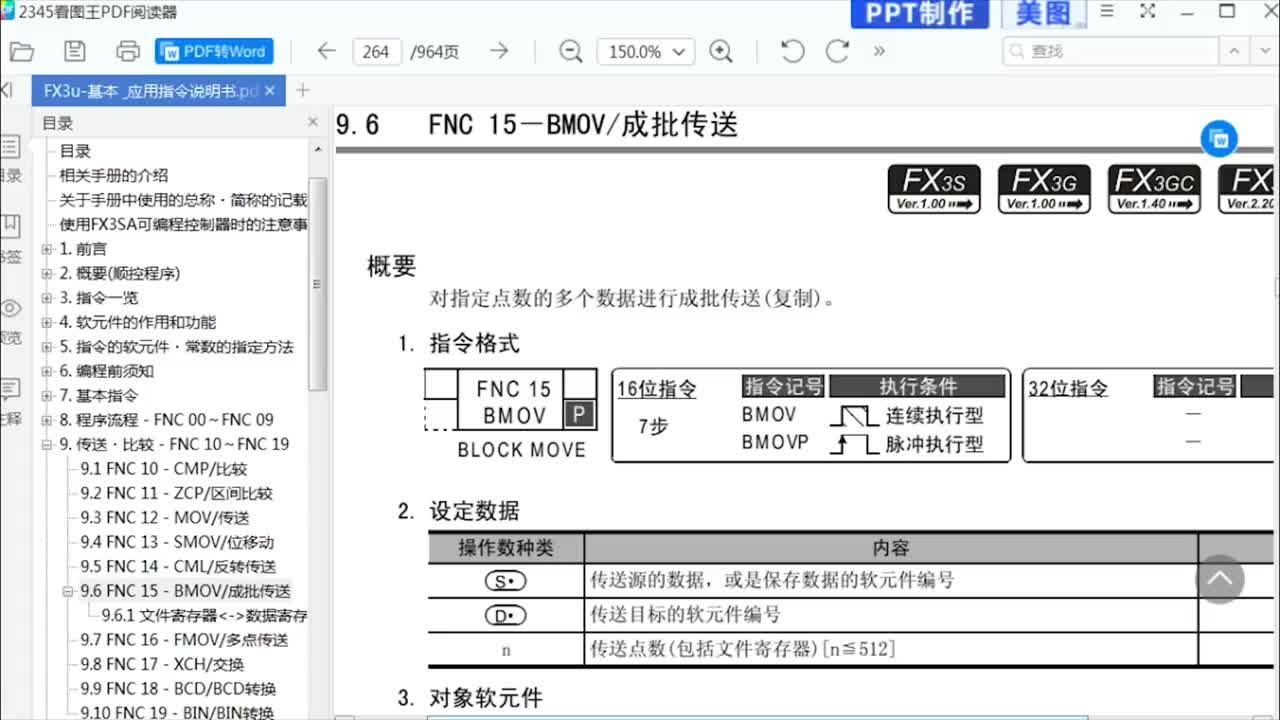The image size is (1280, 720).
Task: Open the title bar hamburger menu
Action: point(1107,12)
